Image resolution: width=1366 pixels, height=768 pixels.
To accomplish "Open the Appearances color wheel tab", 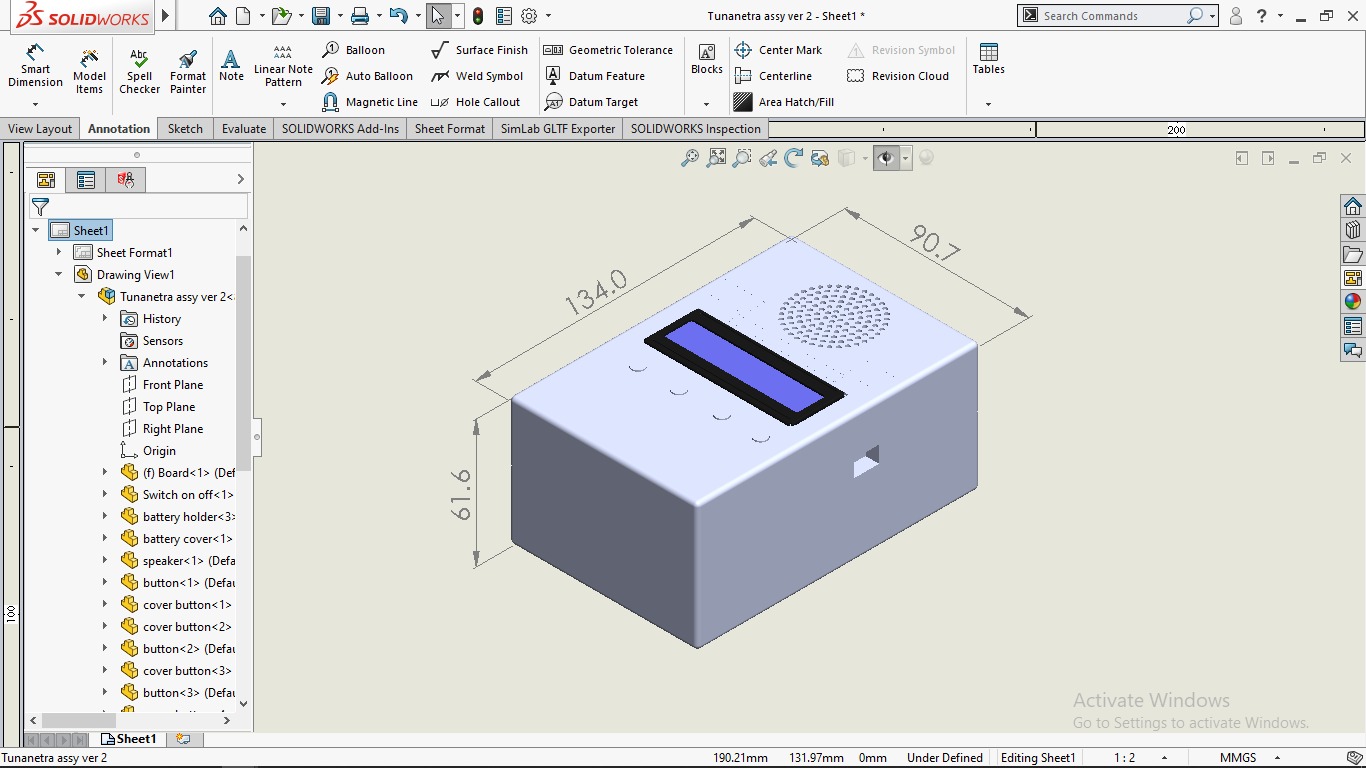I will click(1353, 302).
